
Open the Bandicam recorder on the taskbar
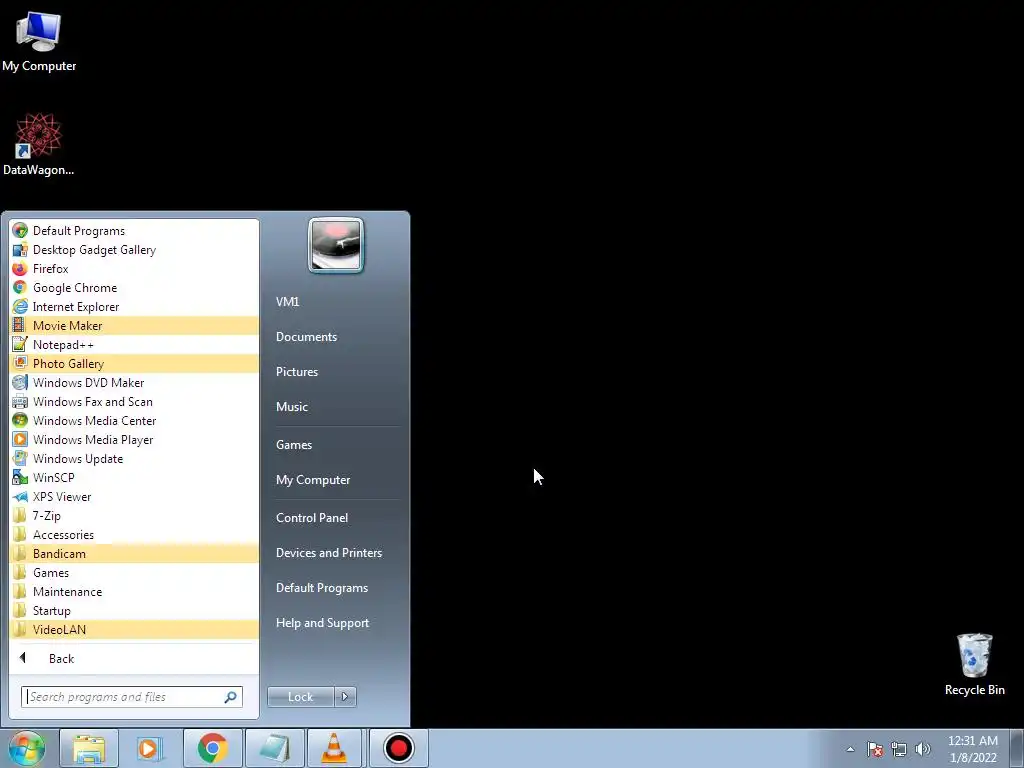point(398,748)
